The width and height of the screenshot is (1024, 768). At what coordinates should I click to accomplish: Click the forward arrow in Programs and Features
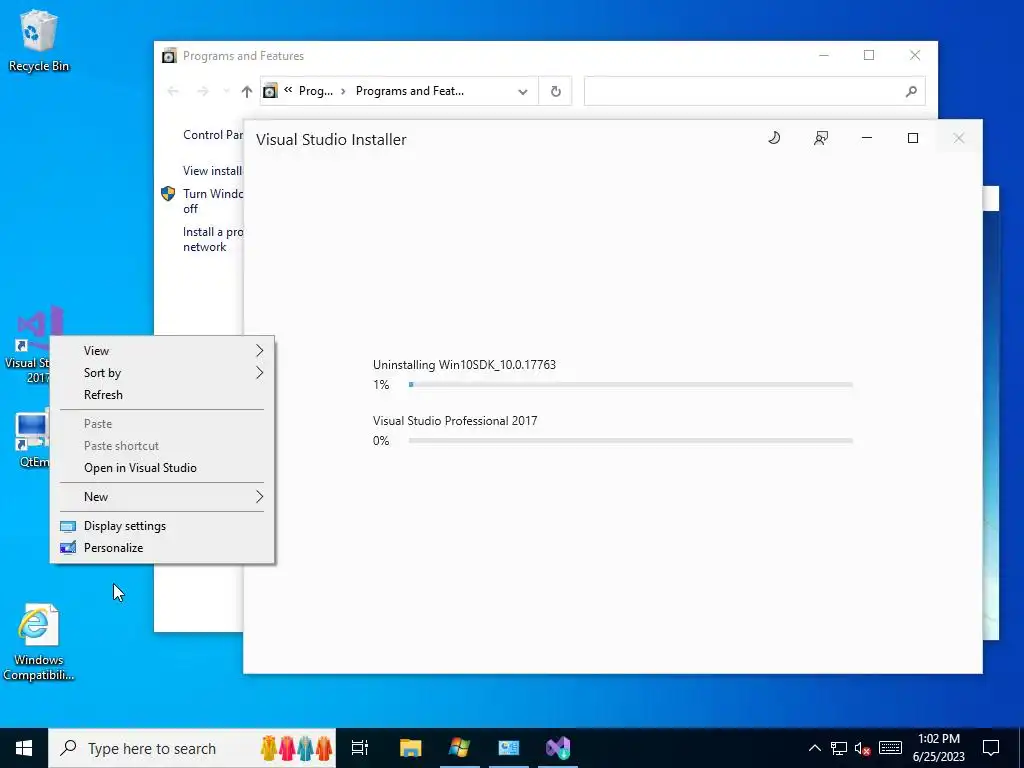202,91
